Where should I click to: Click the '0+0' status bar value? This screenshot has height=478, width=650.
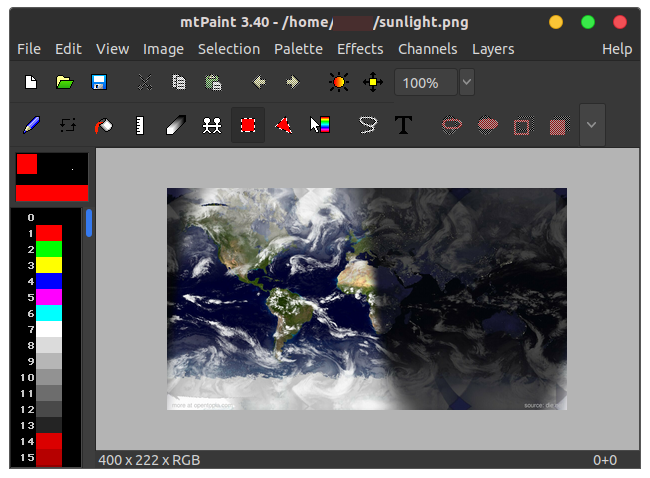pos(605,460)
